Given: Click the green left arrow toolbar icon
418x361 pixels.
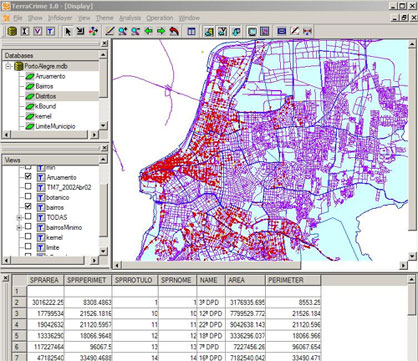Looking at the screenshot, I should [x=148, y=31].
